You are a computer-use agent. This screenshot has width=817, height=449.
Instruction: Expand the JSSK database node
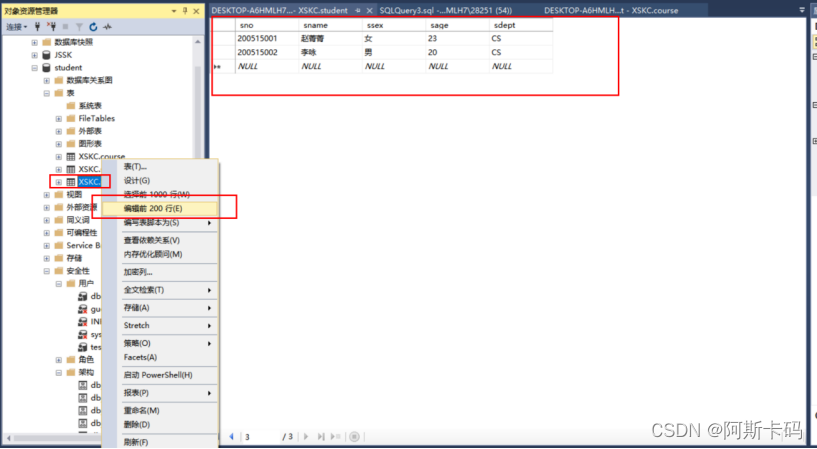(34, 55)
